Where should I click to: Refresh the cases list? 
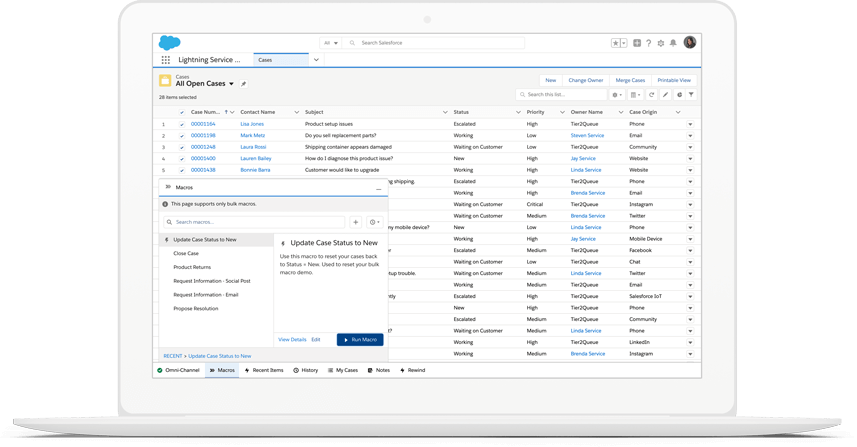[x=651, y=95]
